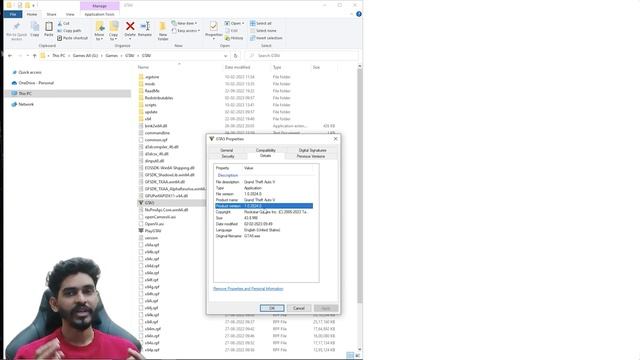640x360 pixels.
Task: Click Edit in the Open group
Action: tap(231, 31)
